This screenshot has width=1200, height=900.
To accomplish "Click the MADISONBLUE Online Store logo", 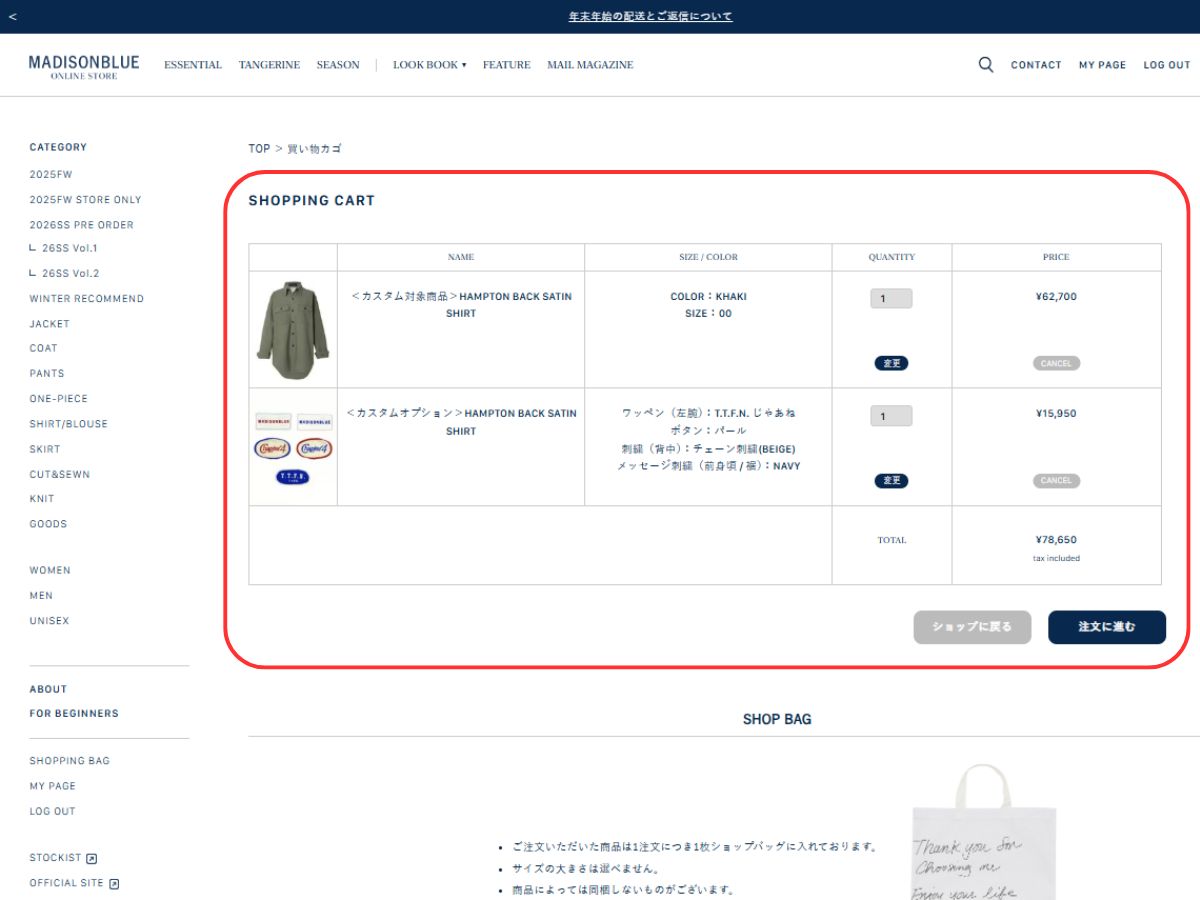I will click(84, 67).
